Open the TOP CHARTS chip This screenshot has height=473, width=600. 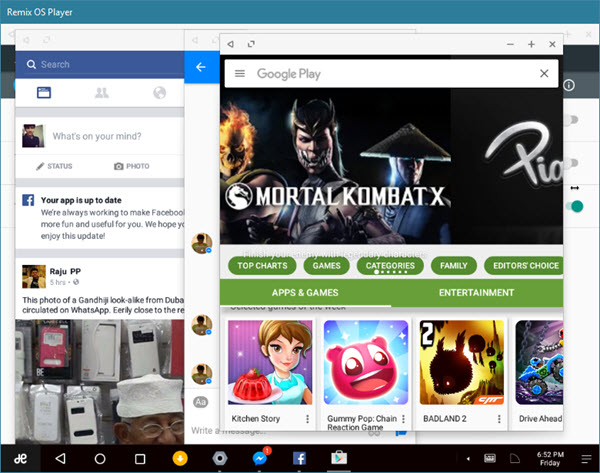click(x=262, y=266)
